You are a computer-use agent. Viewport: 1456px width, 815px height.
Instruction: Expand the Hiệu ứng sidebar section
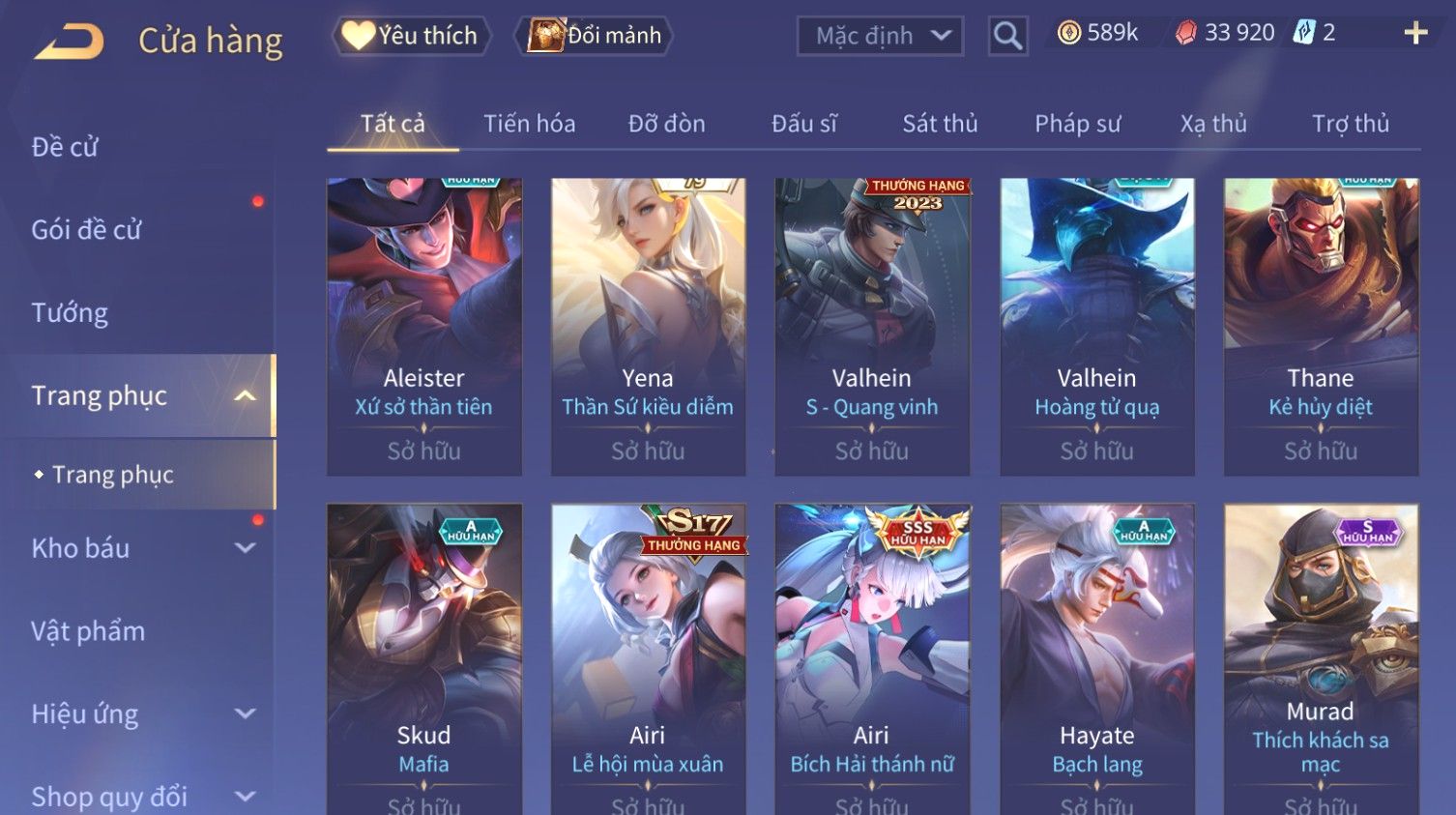pyautogui.click(x=246, y=714)
